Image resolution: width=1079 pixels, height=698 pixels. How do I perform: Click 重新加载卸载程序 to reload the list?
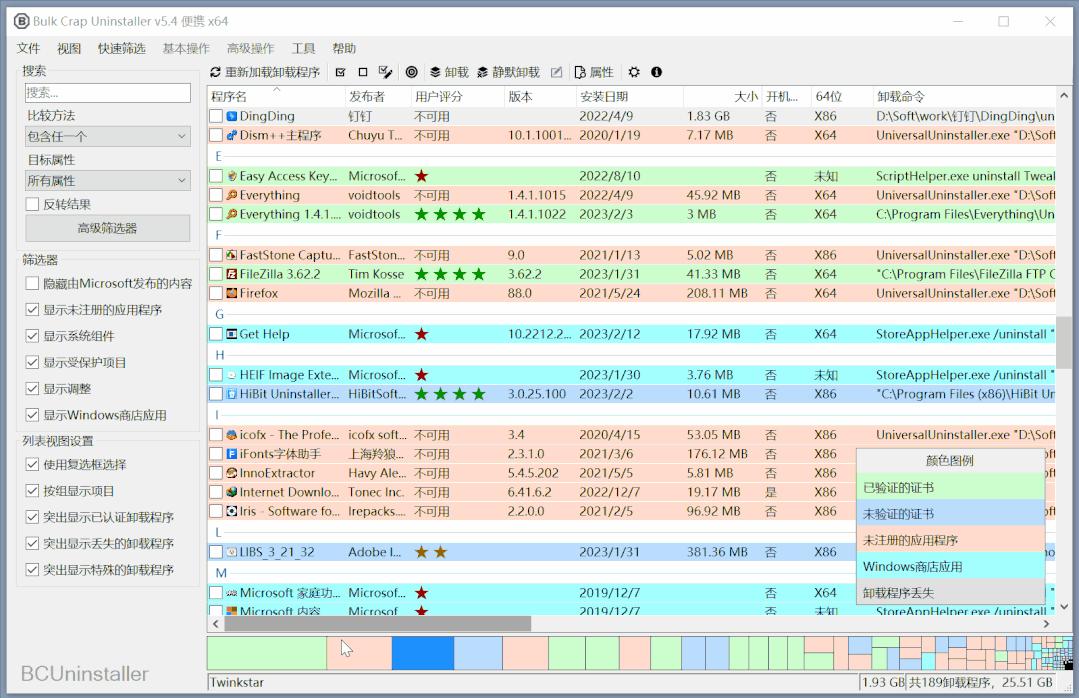(x=269, y=72)
